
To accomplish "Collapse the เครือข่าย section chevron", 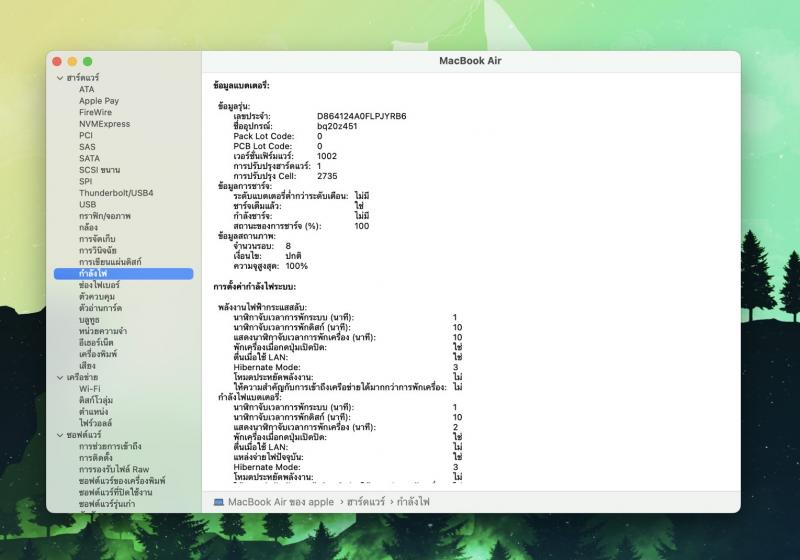I will (x=60, y=378).
